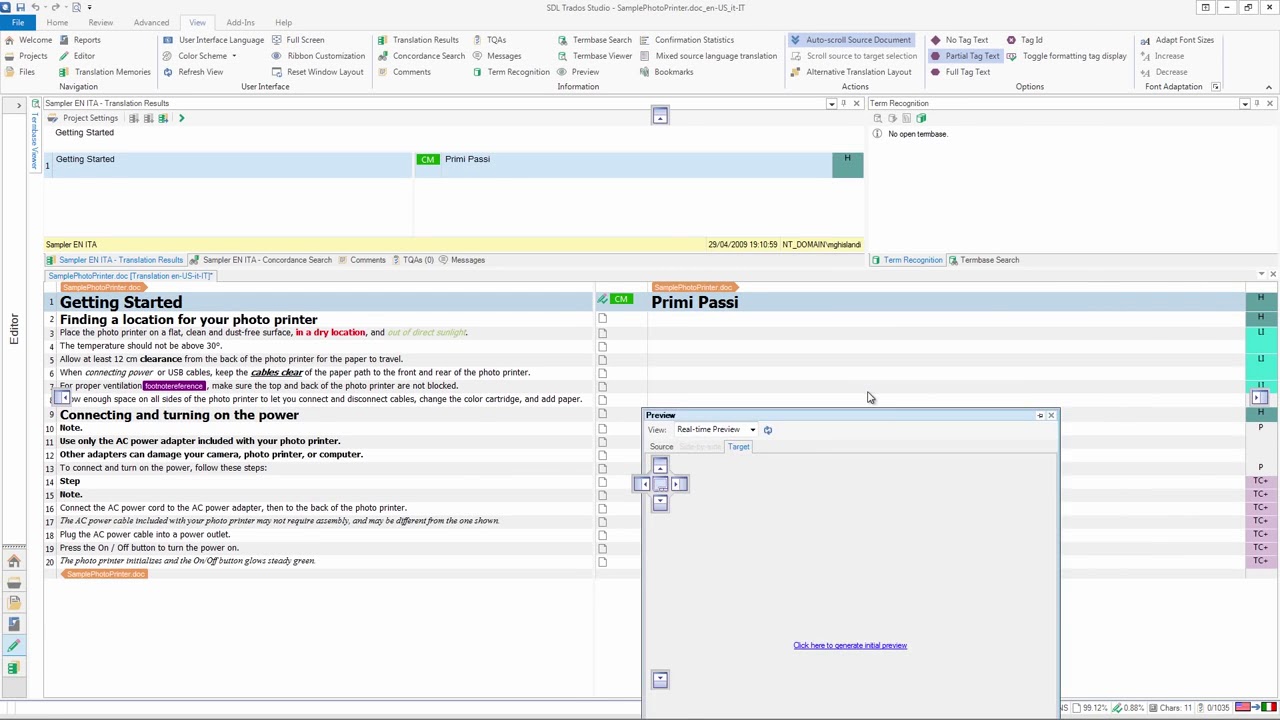This screenshot has height=720, width=1280.
Task: Click Save icon in quick access toolbar
Action: [19, 7]
